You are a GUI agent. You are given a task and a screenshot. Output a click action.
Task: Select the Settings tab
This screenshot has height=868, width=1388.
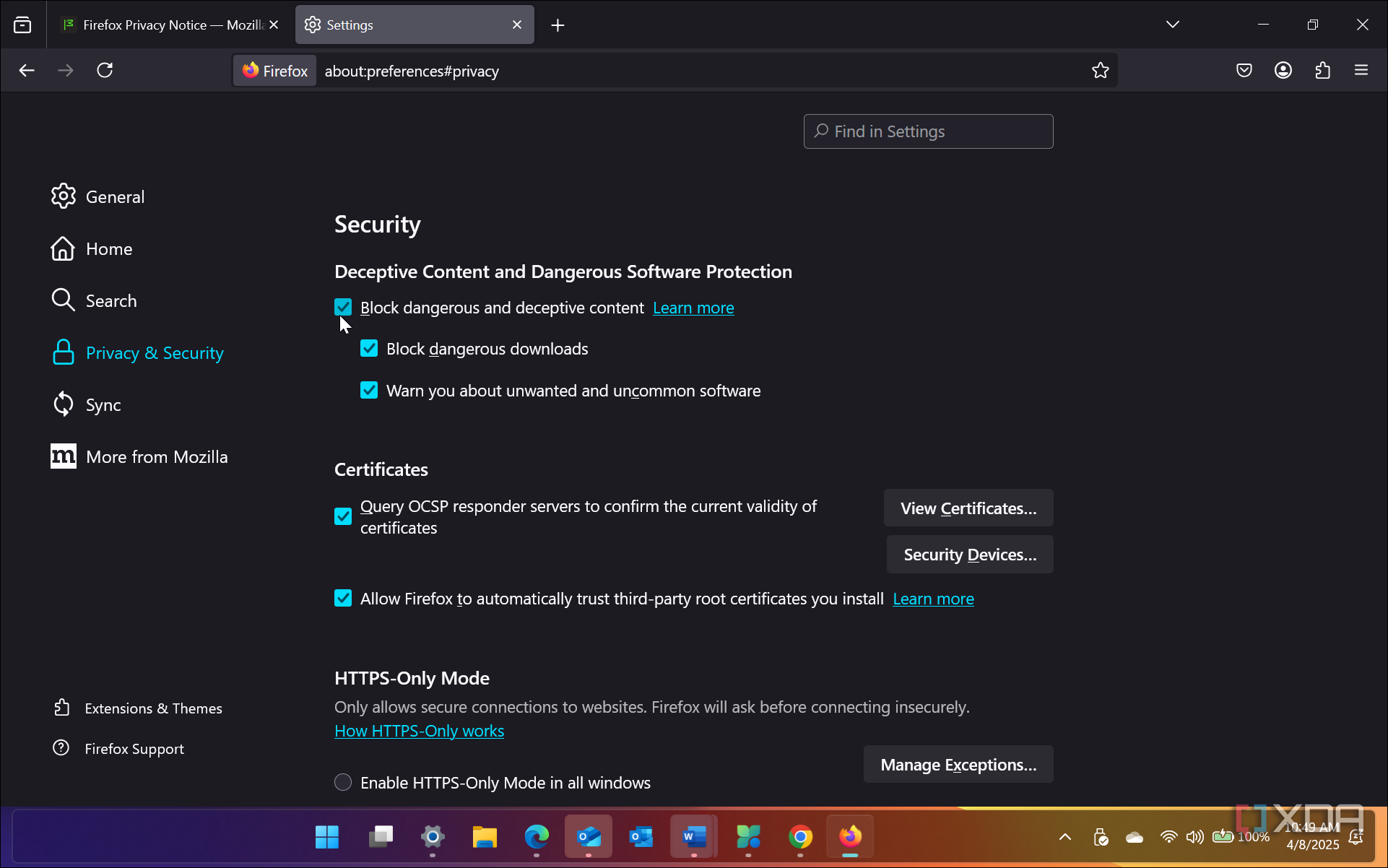click(x=415, y=25)
